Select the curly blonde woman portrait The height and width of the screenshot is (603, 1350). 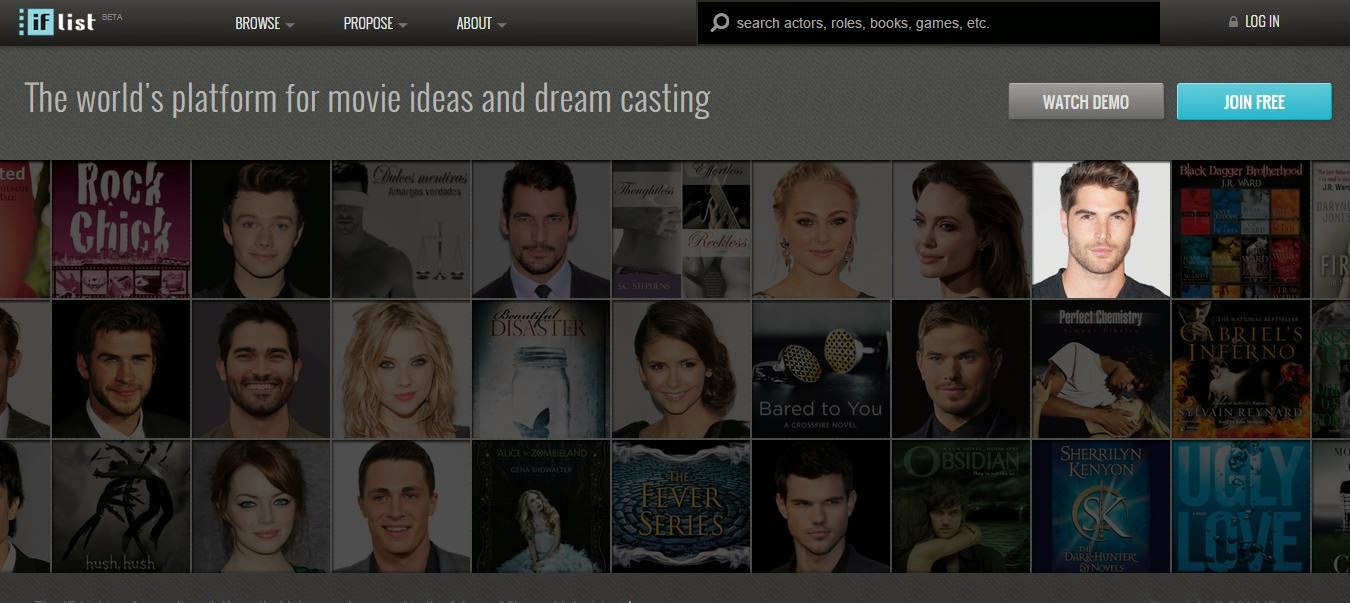coord(401,370)
